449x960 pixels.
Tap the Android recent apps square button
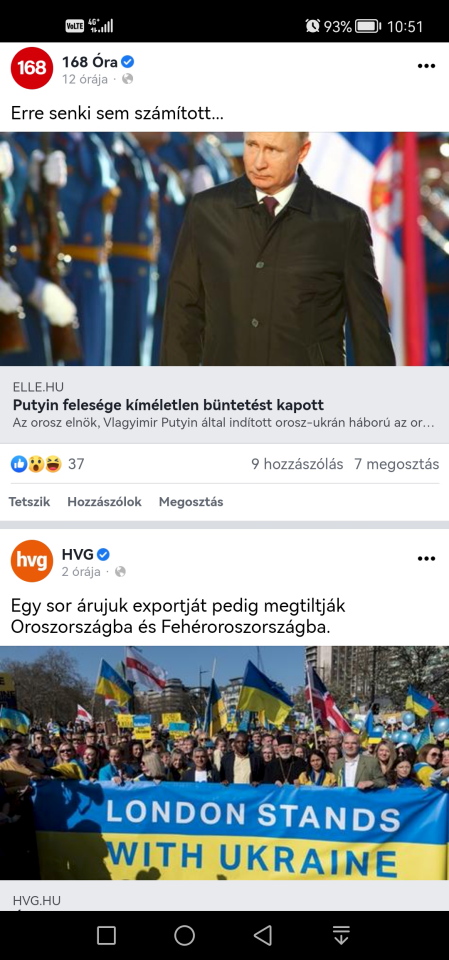click(107, 935)
